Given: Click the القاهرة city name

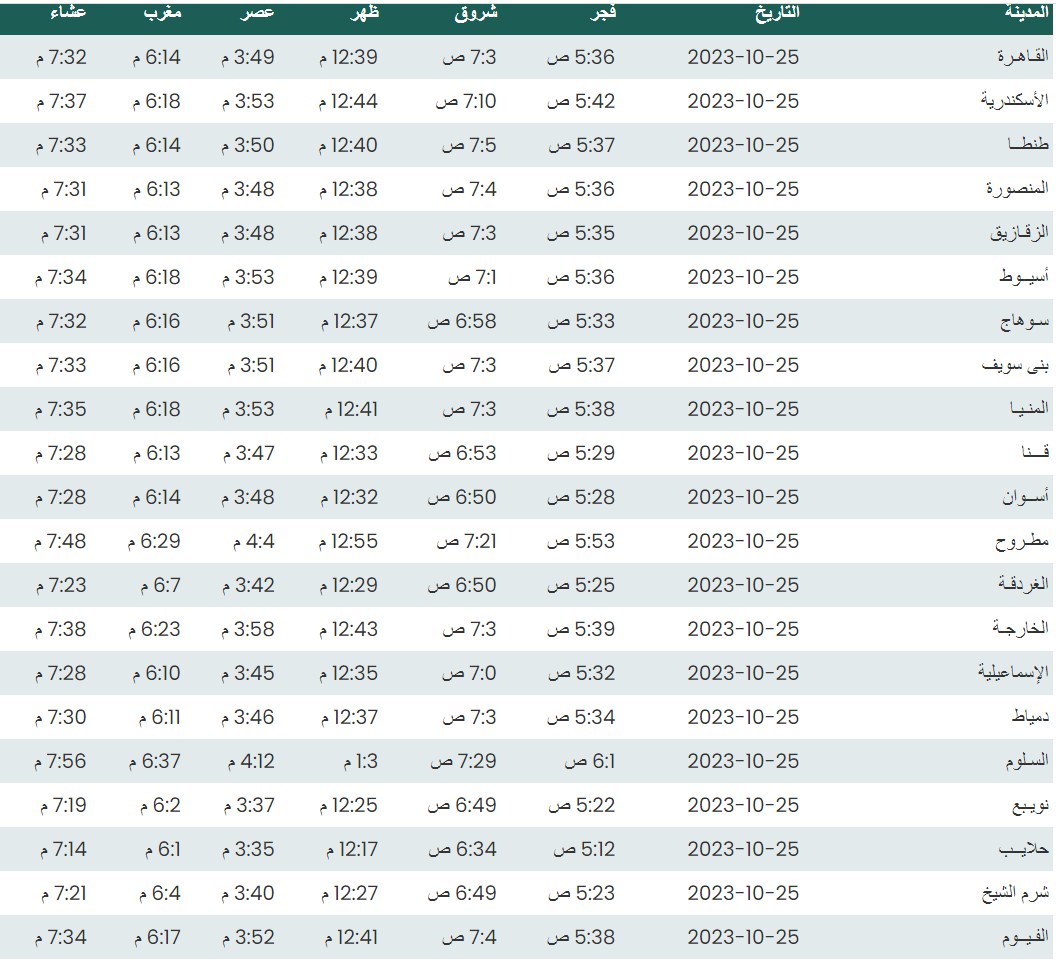Looking at the screenshot, I should [x=1018, y=57].
